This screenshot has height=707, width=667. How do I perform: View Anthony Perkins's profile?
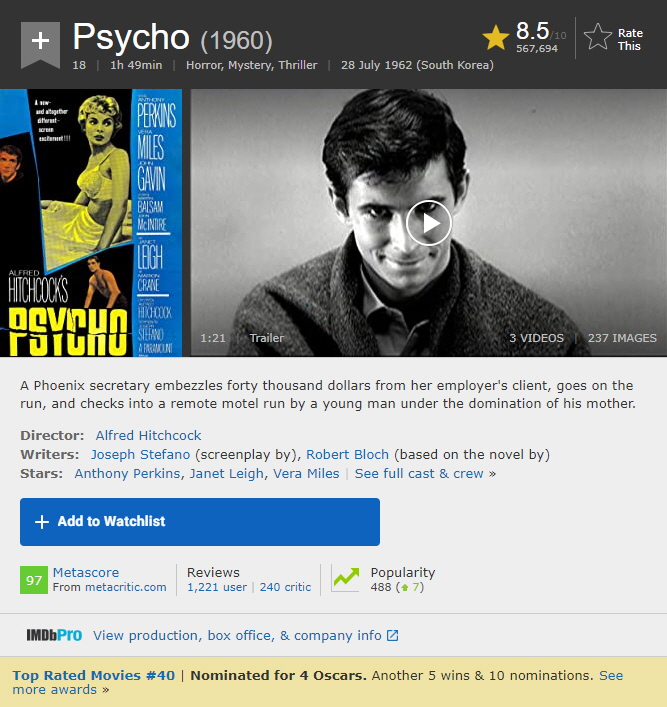pos(127,474)
